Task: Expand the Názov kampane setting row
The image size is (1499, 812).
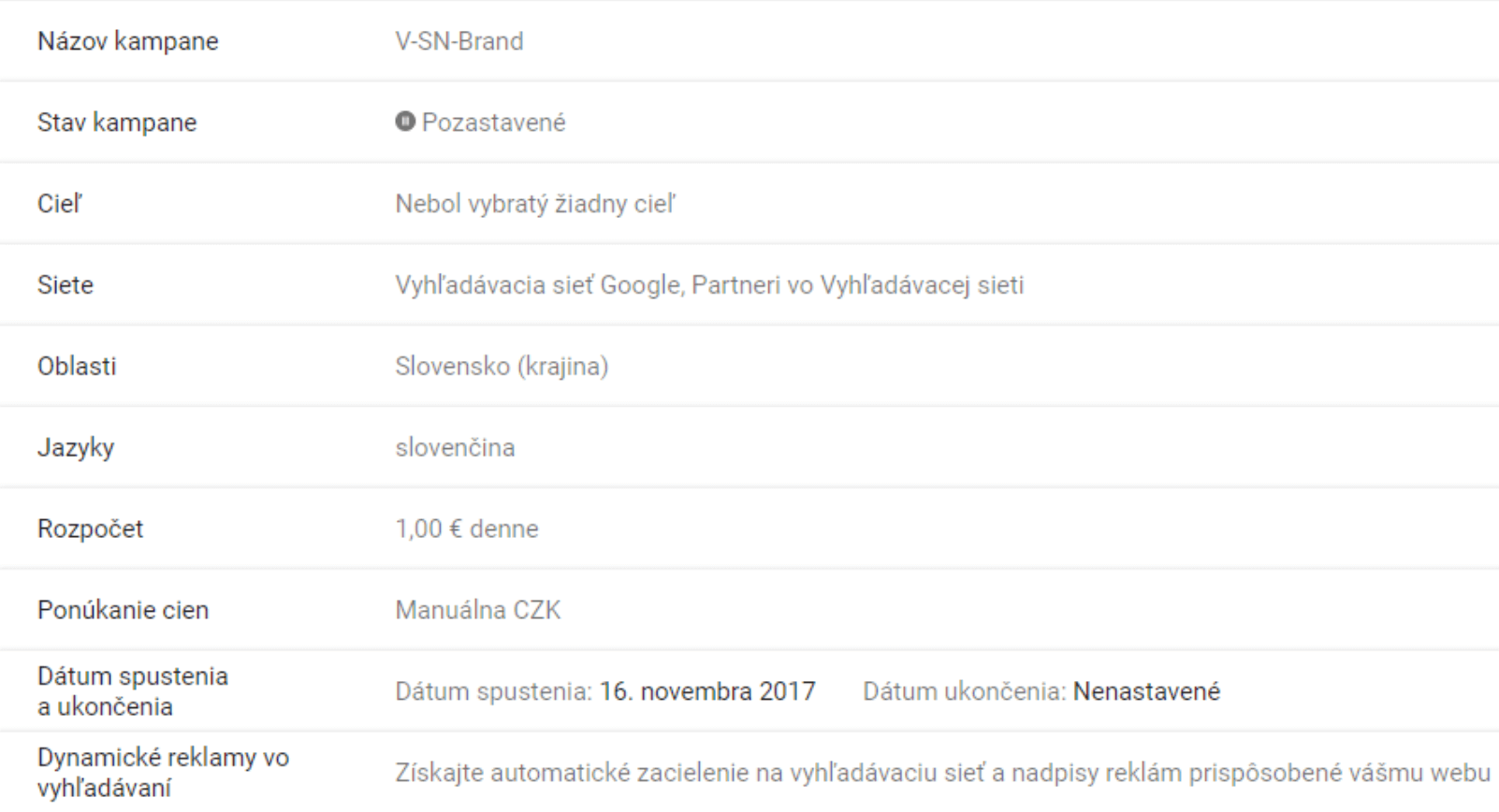Action: pyautogui.click(x=128, y=41)
